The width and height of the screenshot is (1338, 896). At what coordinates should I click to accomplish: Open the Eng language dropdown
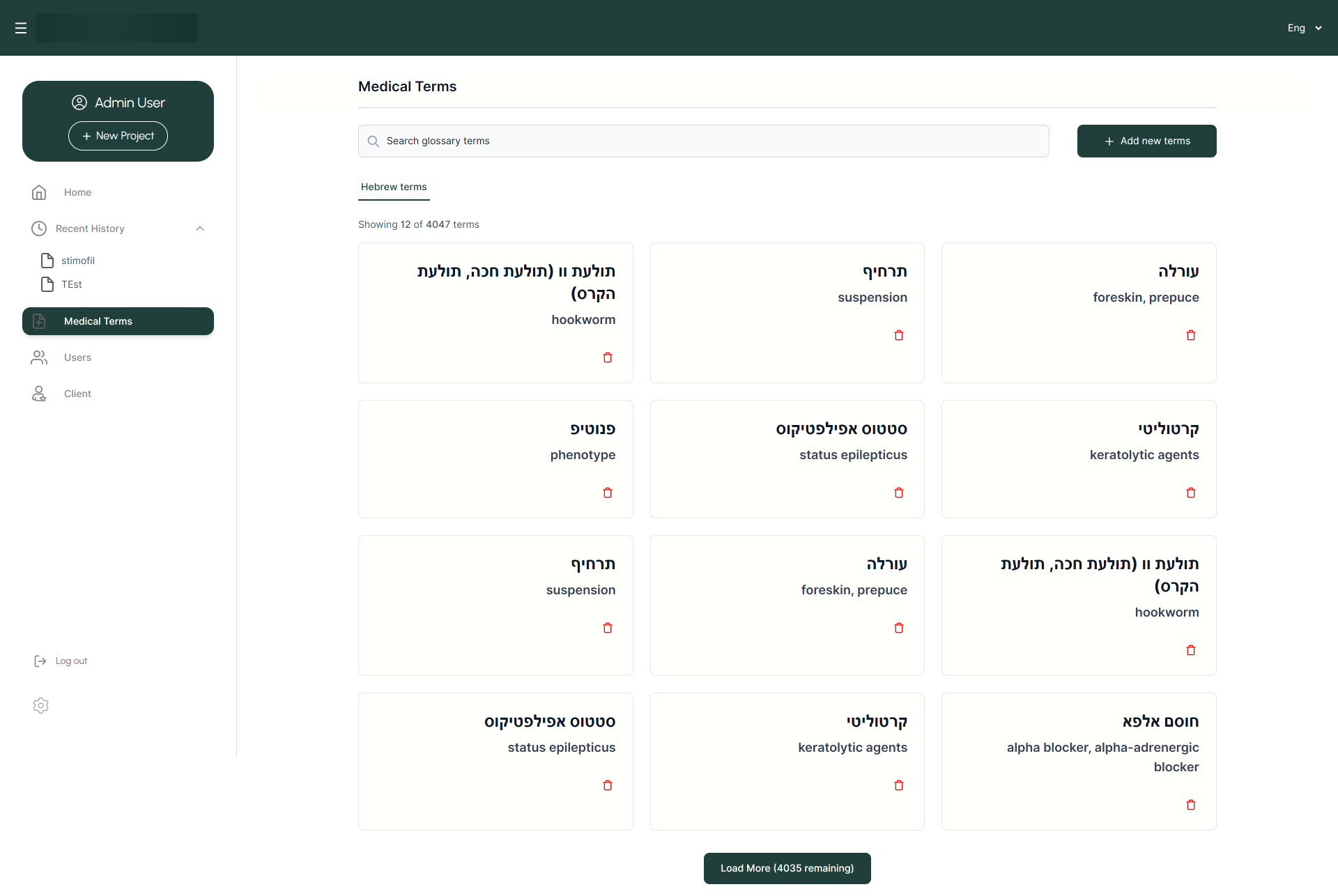pyautogui.click(x=1305, y=28)
